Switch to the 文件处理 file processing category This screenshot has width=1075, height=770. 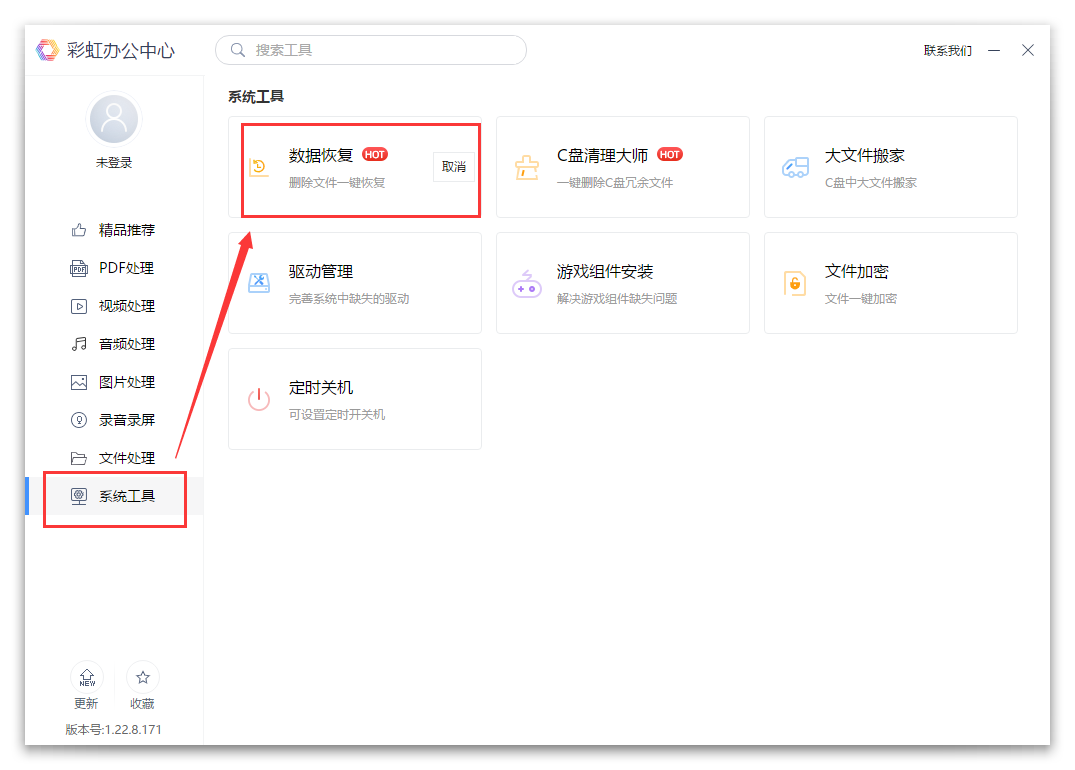click(x=114, y=458)
